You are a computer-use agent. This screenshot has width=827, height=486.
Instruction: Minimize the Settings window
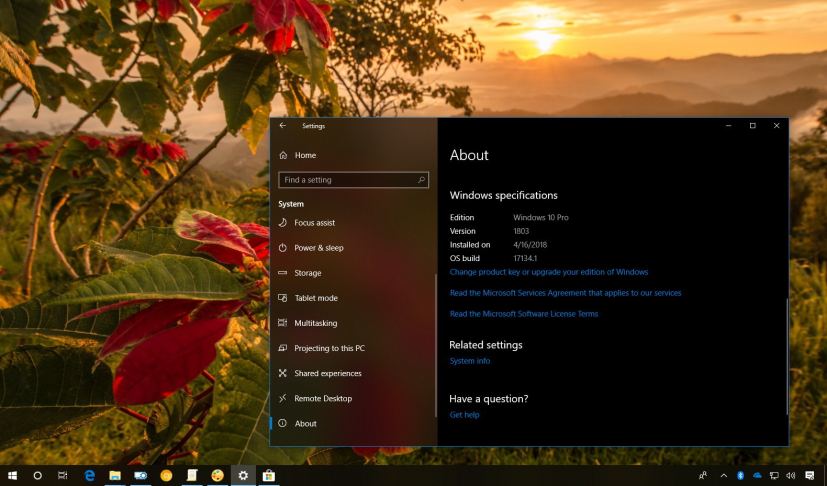pyautogui.click(x=728, y=126)
